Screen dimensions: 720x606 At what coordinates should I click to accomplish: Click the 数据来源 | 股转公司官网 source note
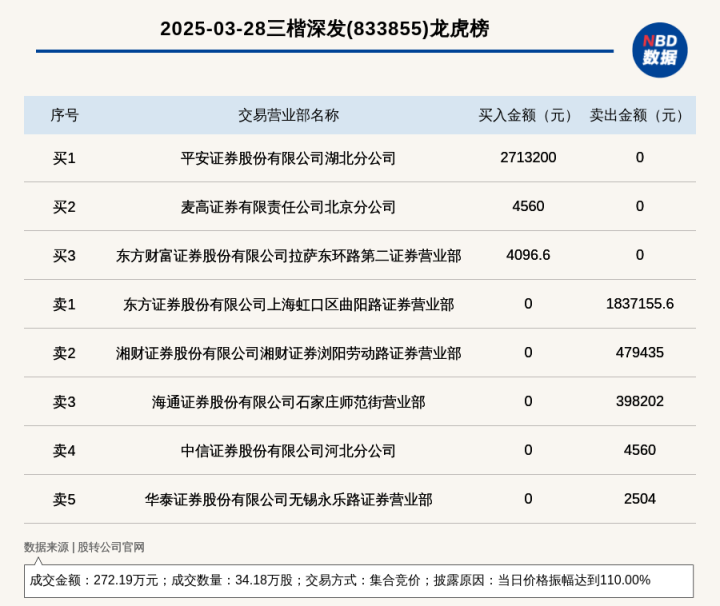pyautogui.click(x=84, y=547)
